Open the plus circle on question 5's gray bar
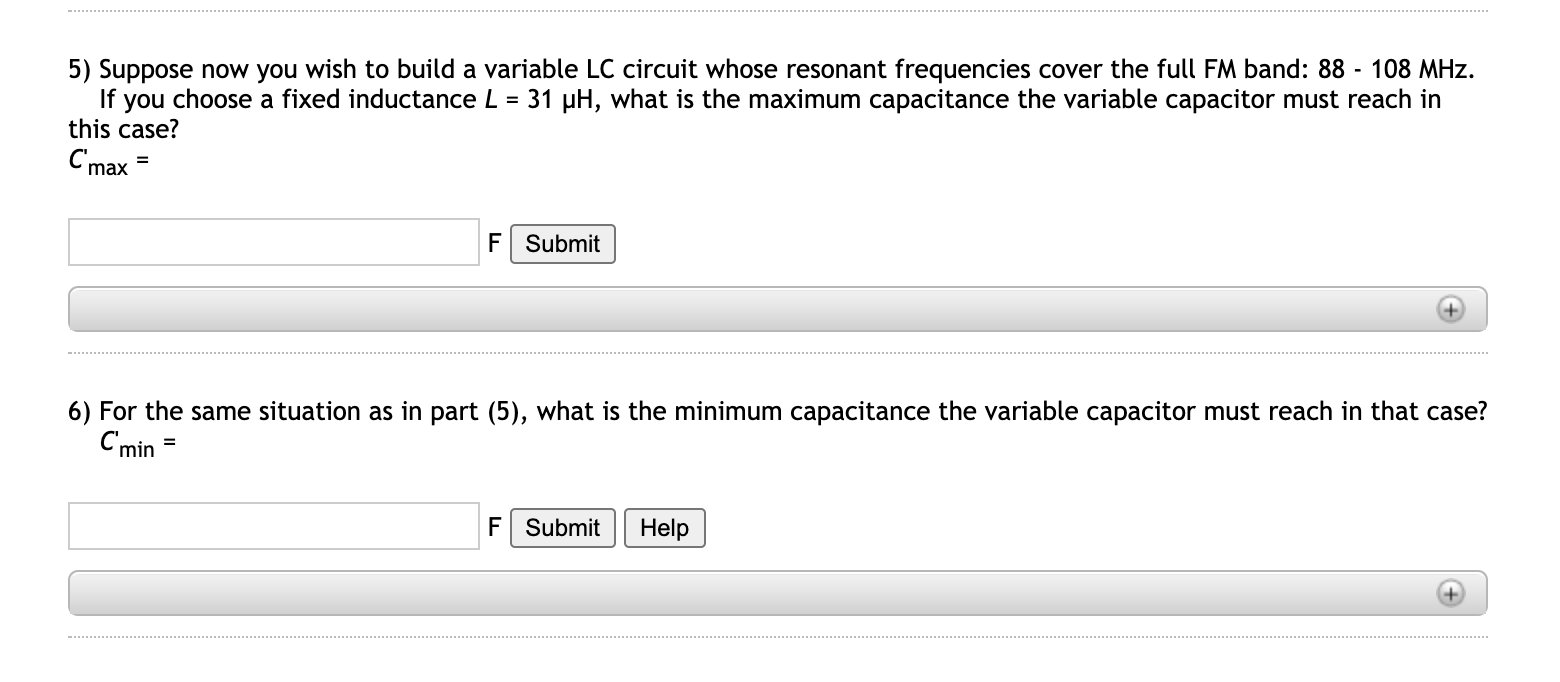 coord(1451,309)
